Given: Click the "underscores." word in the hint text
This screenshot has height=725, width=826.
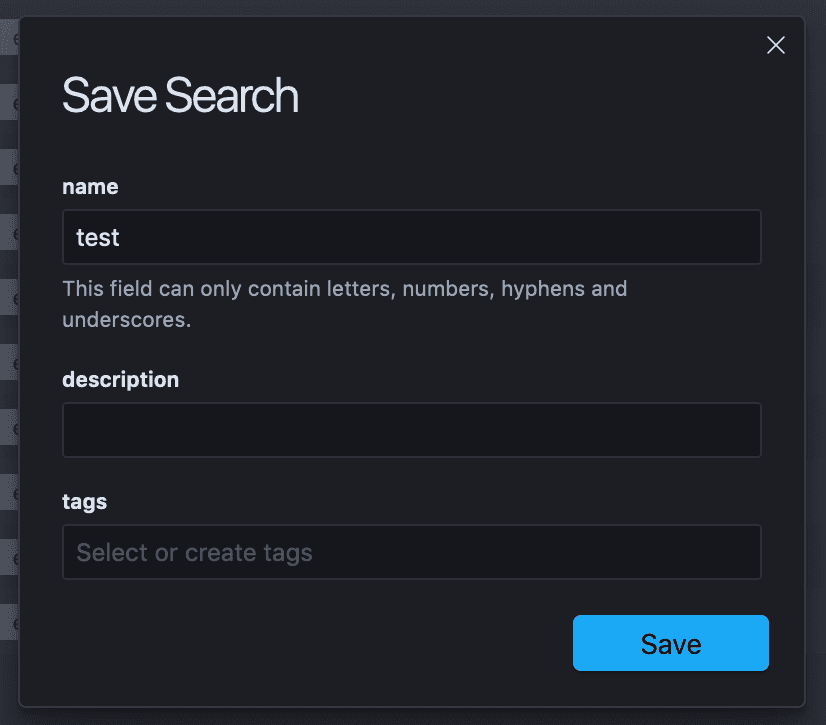Looking at the screenshot, I should [126, 320].
